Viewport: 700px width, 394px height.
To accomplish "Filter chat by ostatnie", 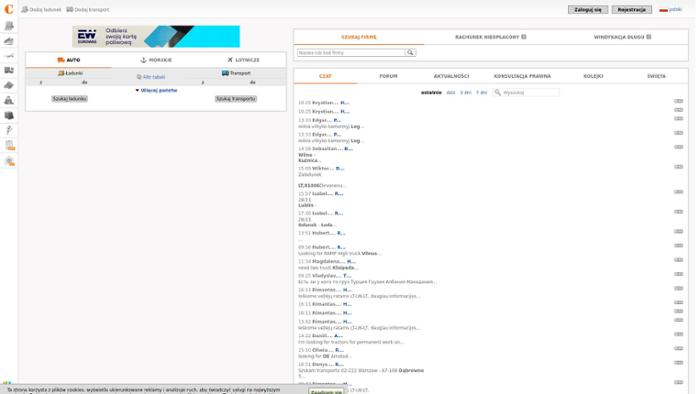I will pyautogui.click(x=431, y=93).
